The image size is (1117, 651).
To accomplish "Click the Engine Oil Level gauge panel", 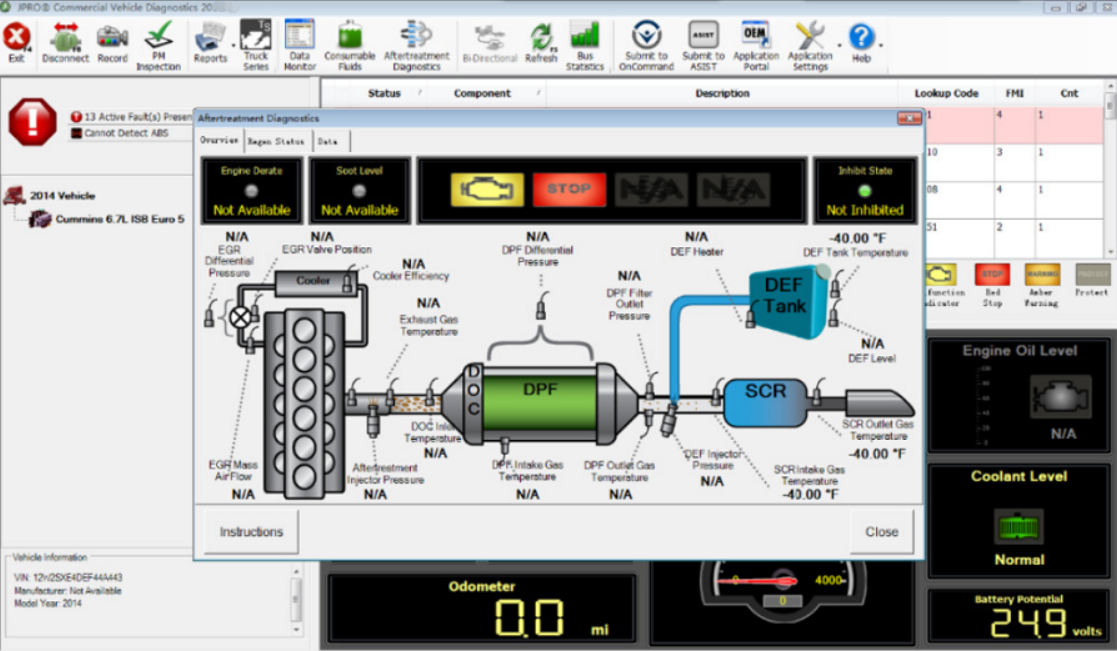I will [1019, 395].
